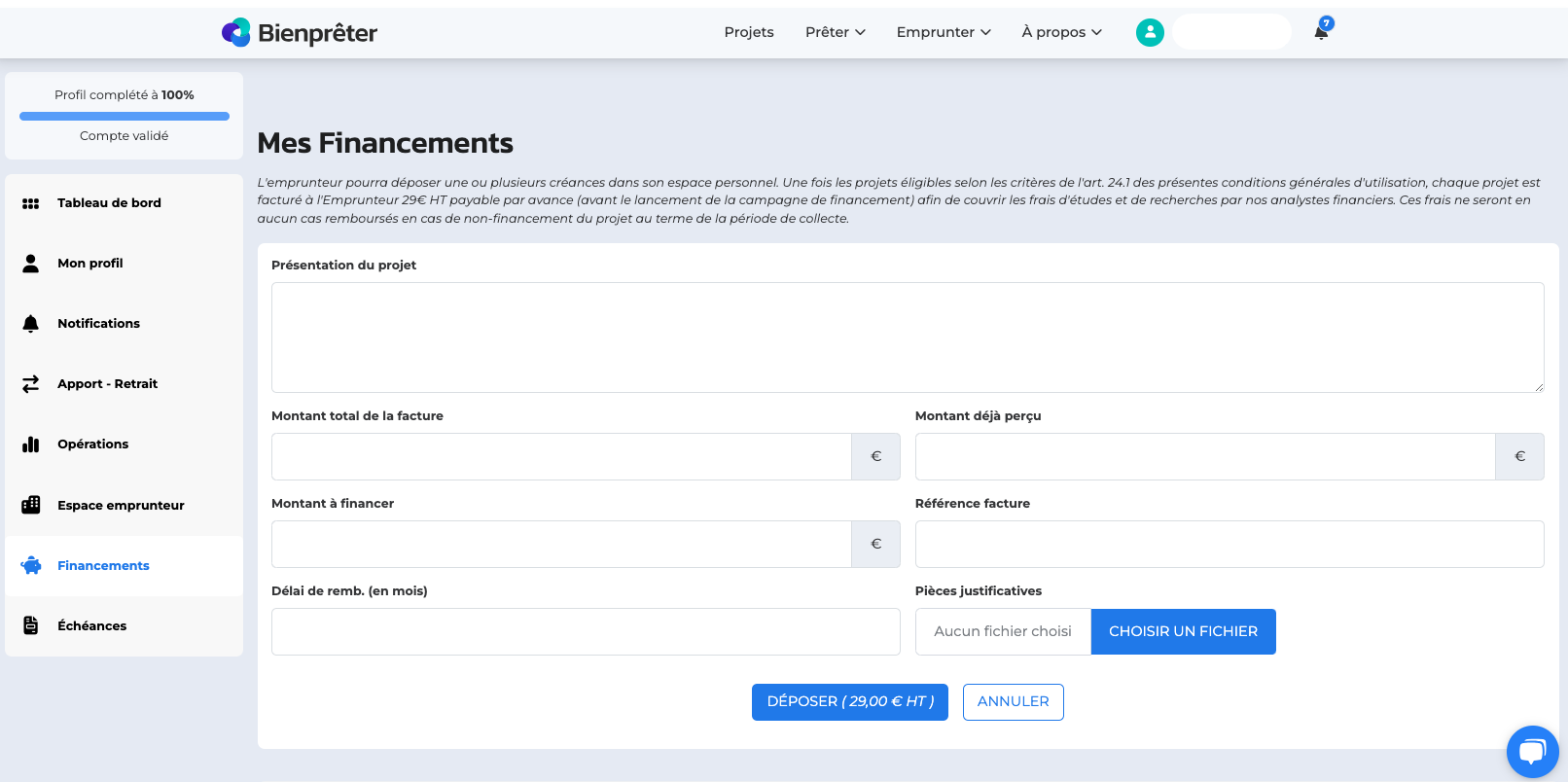Expand the Emprunter dropdown menu
1568x782 pixels.
tap(943, 32)
